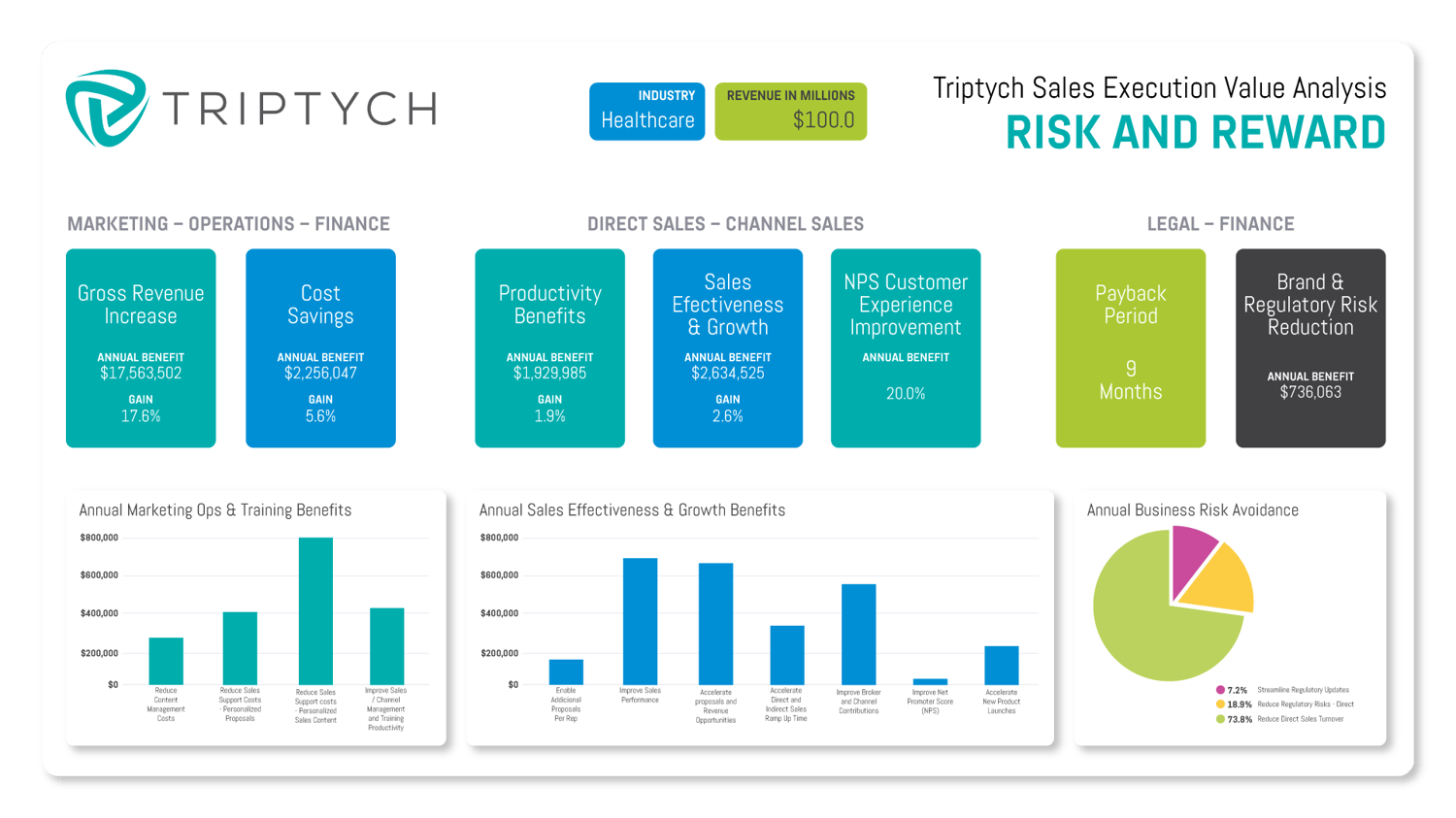The width and height of the screenshot is (1456, 818).
Task: Open the Brand & Regulatory Risk Reduction card
Action: click(1310, 347)
